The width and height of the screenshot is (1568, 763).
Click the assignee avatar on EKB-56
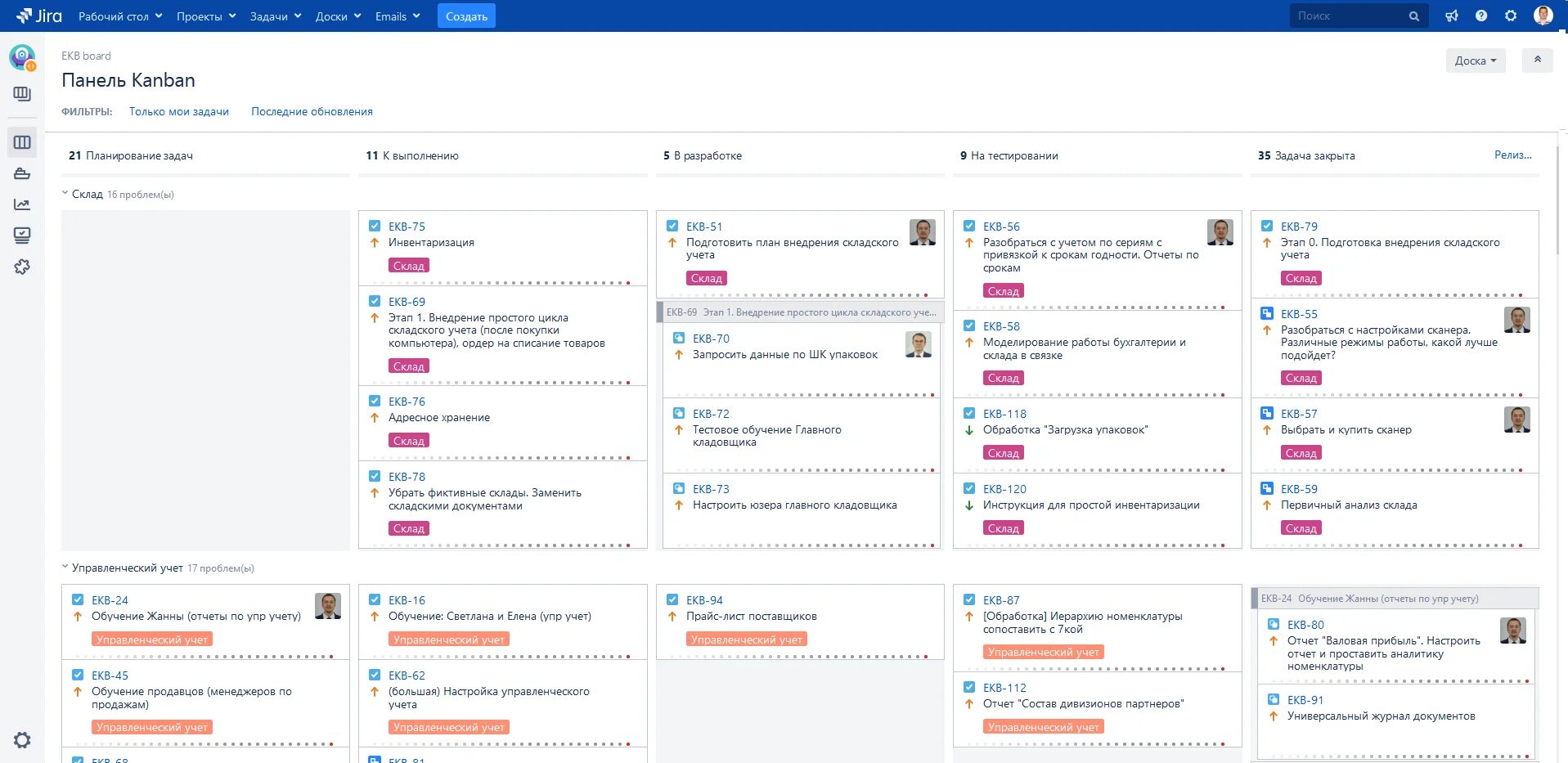(1220, 232)
